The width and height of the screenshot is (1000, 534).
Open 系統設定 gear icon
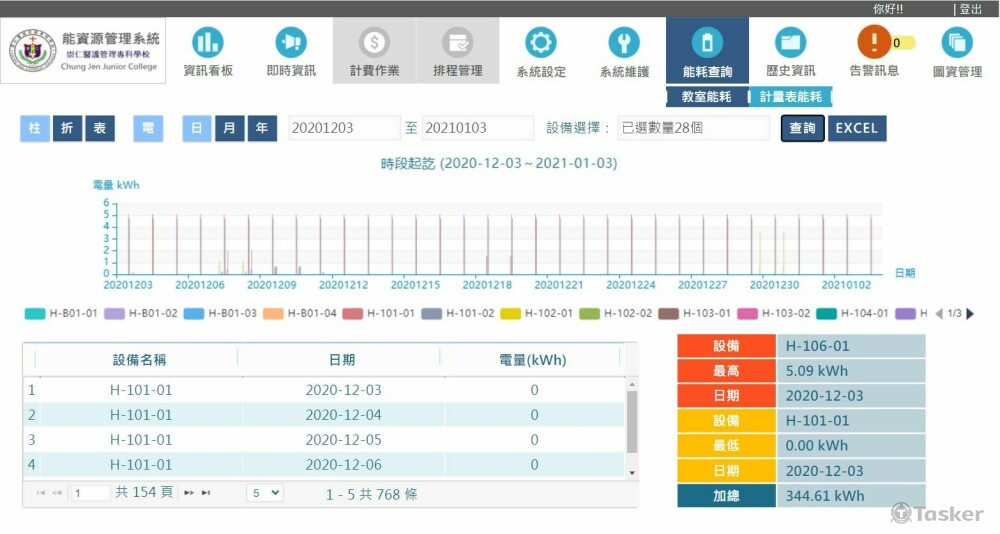tap(541, 44)
